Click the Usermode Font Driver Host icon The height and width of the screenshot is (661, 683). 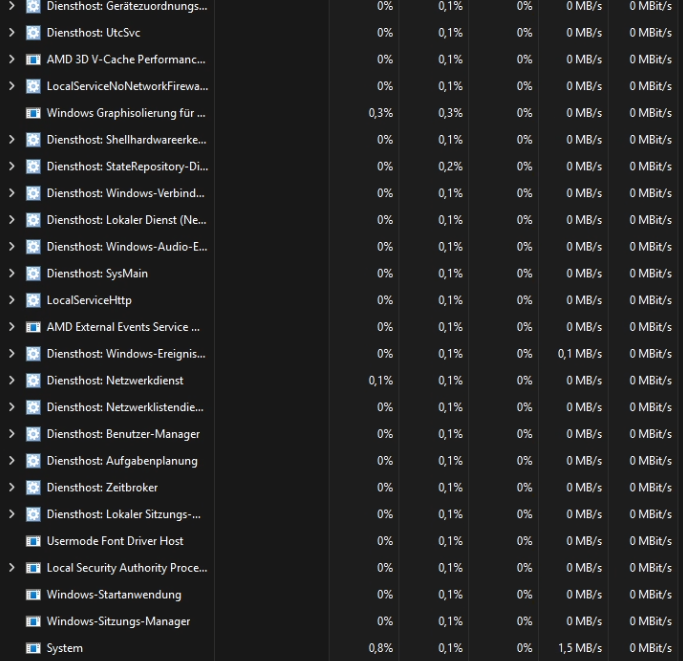(x=33, y=541)
